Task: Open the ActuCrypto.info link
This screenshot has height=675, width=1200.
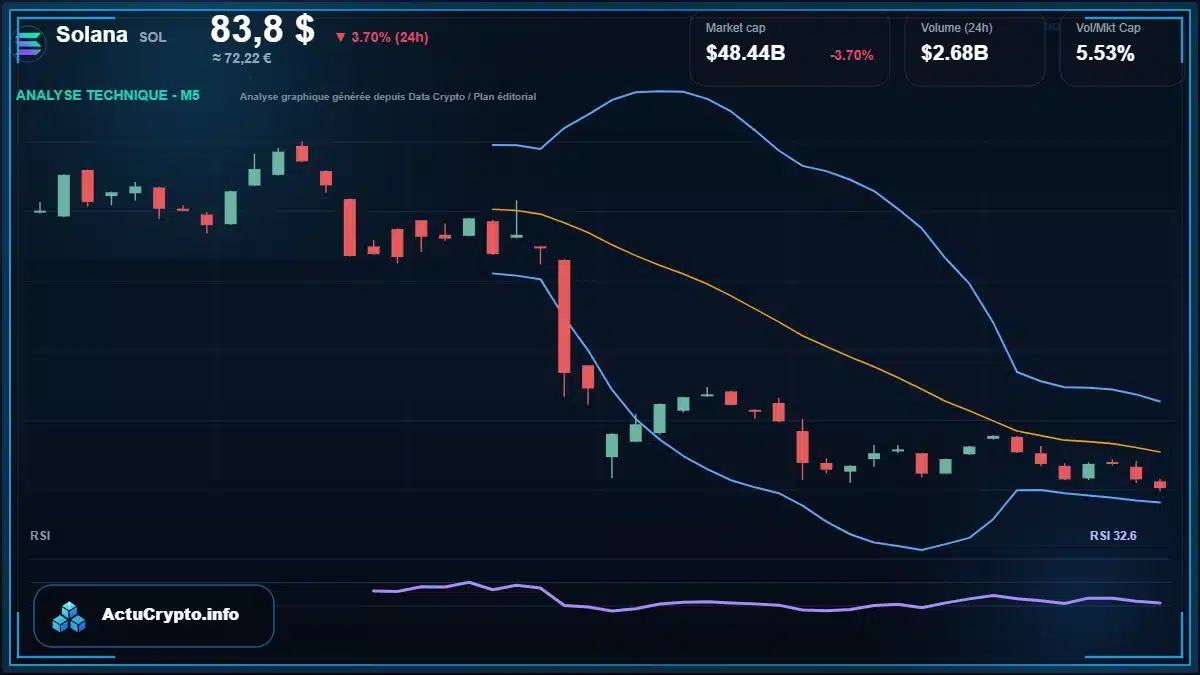Action: [x=154, y=615]
